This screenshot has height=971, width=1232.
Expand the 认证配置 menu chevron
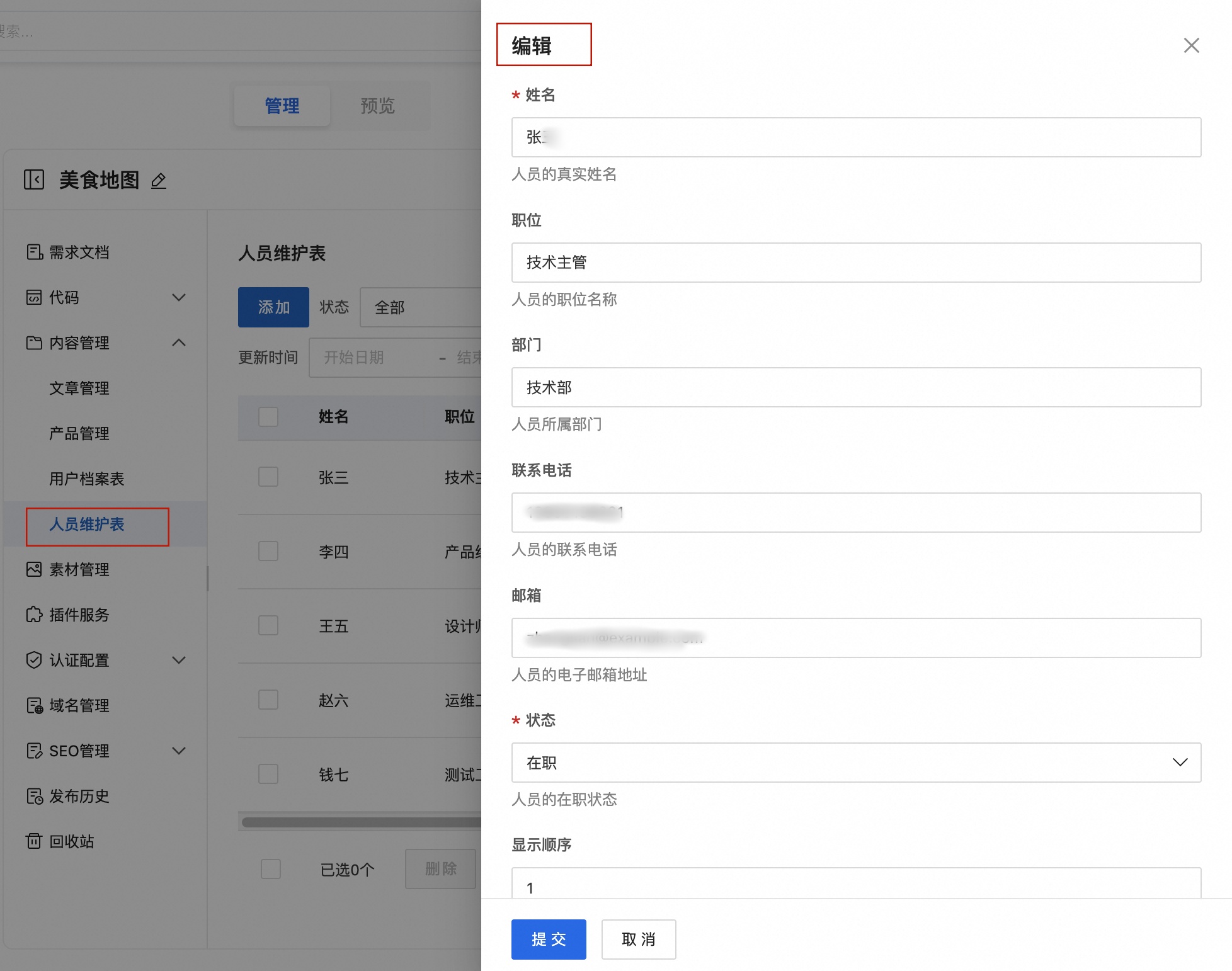tap(179, 661)
